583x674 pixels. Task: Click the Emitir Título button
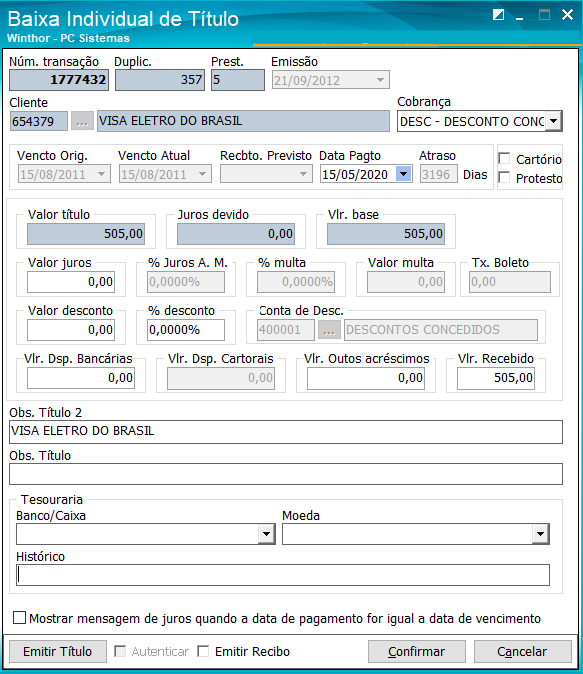[58, 652]
